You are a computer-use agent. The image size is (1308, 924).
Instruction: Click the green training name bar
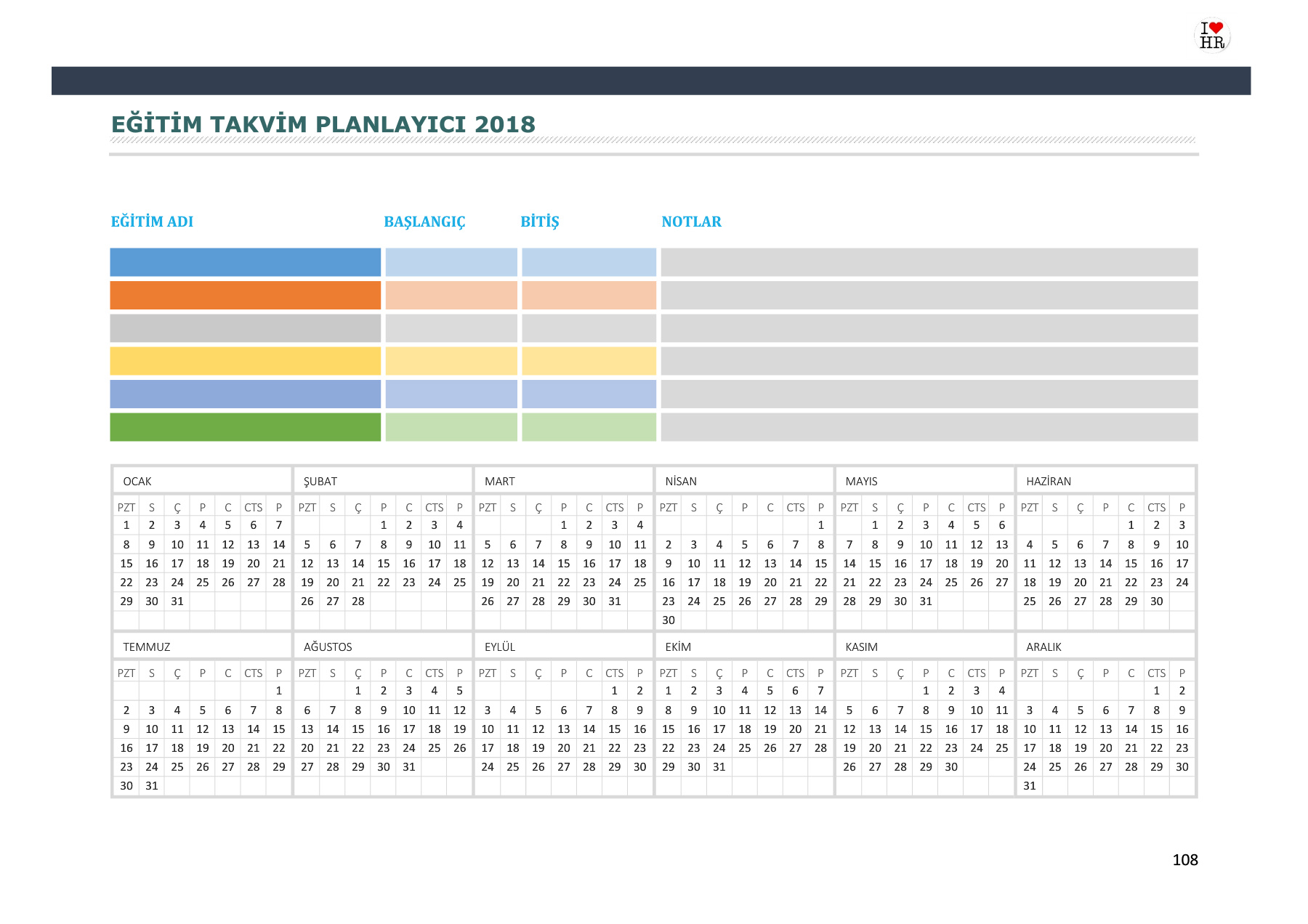click(245, 427)
